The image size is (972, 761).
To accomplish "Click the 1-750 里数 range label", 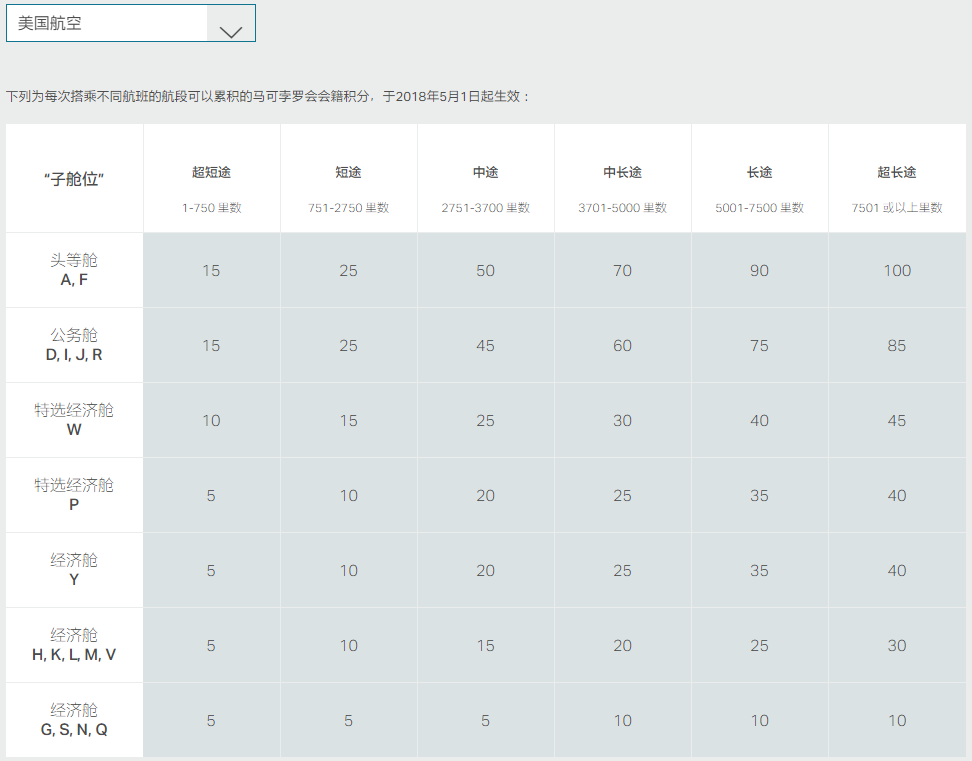I will (211, 208).
